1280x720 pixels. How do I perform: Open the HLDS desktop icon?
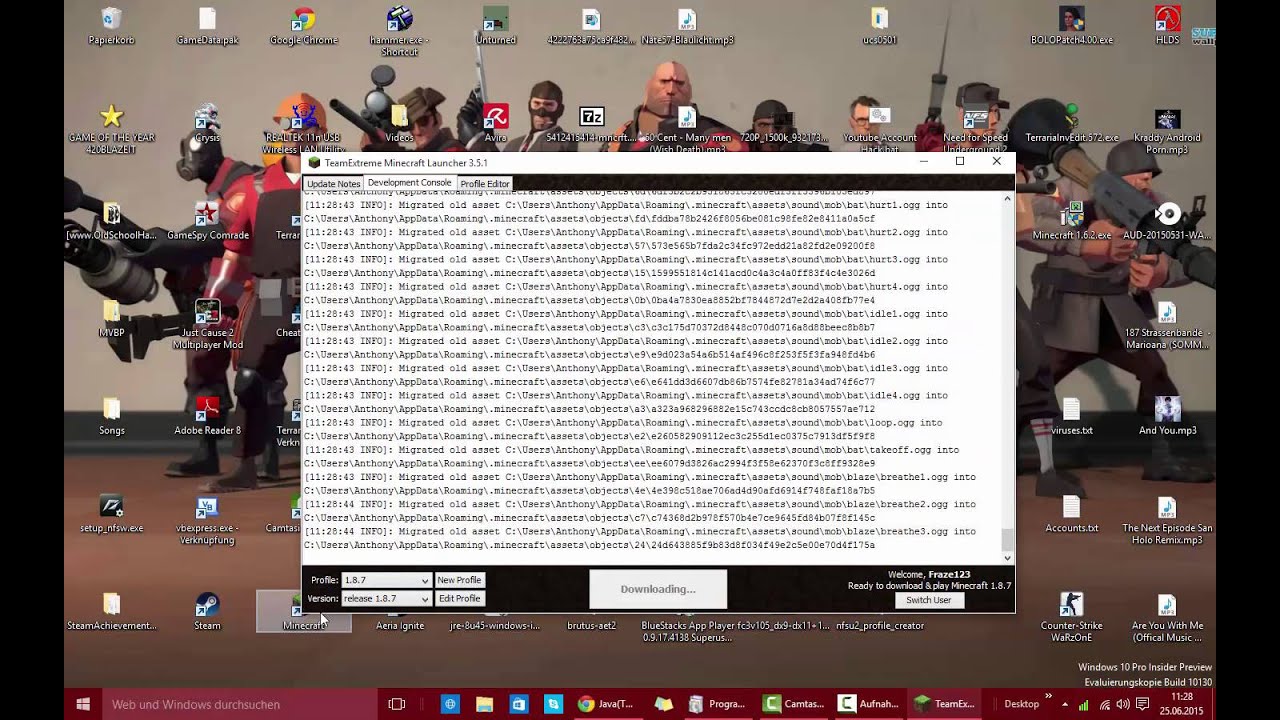(x=1167, y=26)
